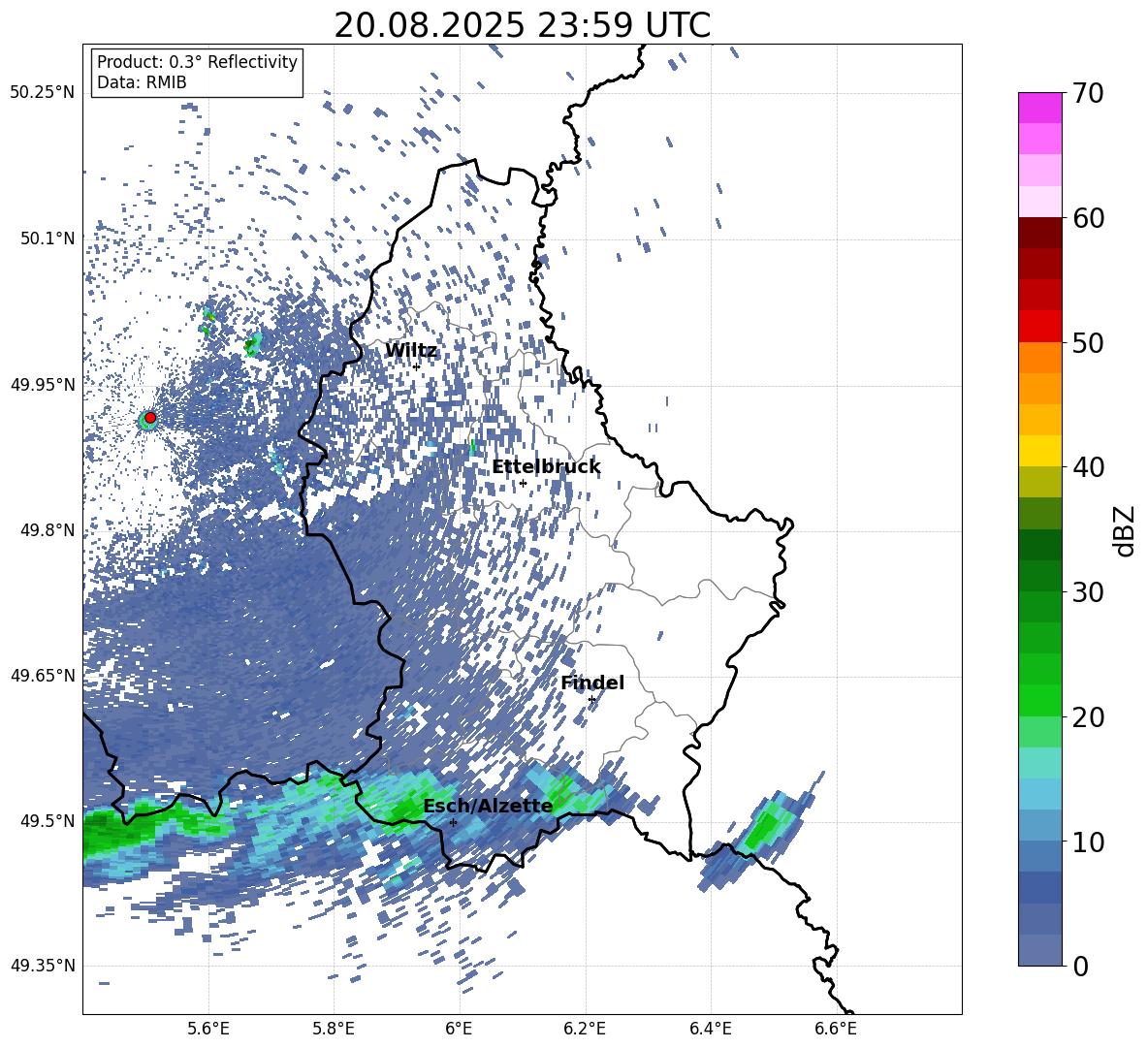
Task: Click the 49.8°N latitude label
Action: point(47,530)
